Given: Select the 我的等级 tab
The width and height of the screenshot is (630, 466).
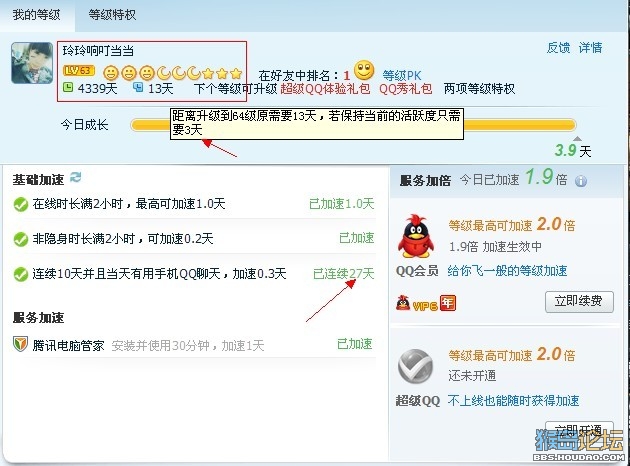Looking at the screenshot, I should click(x=37, y=15).
